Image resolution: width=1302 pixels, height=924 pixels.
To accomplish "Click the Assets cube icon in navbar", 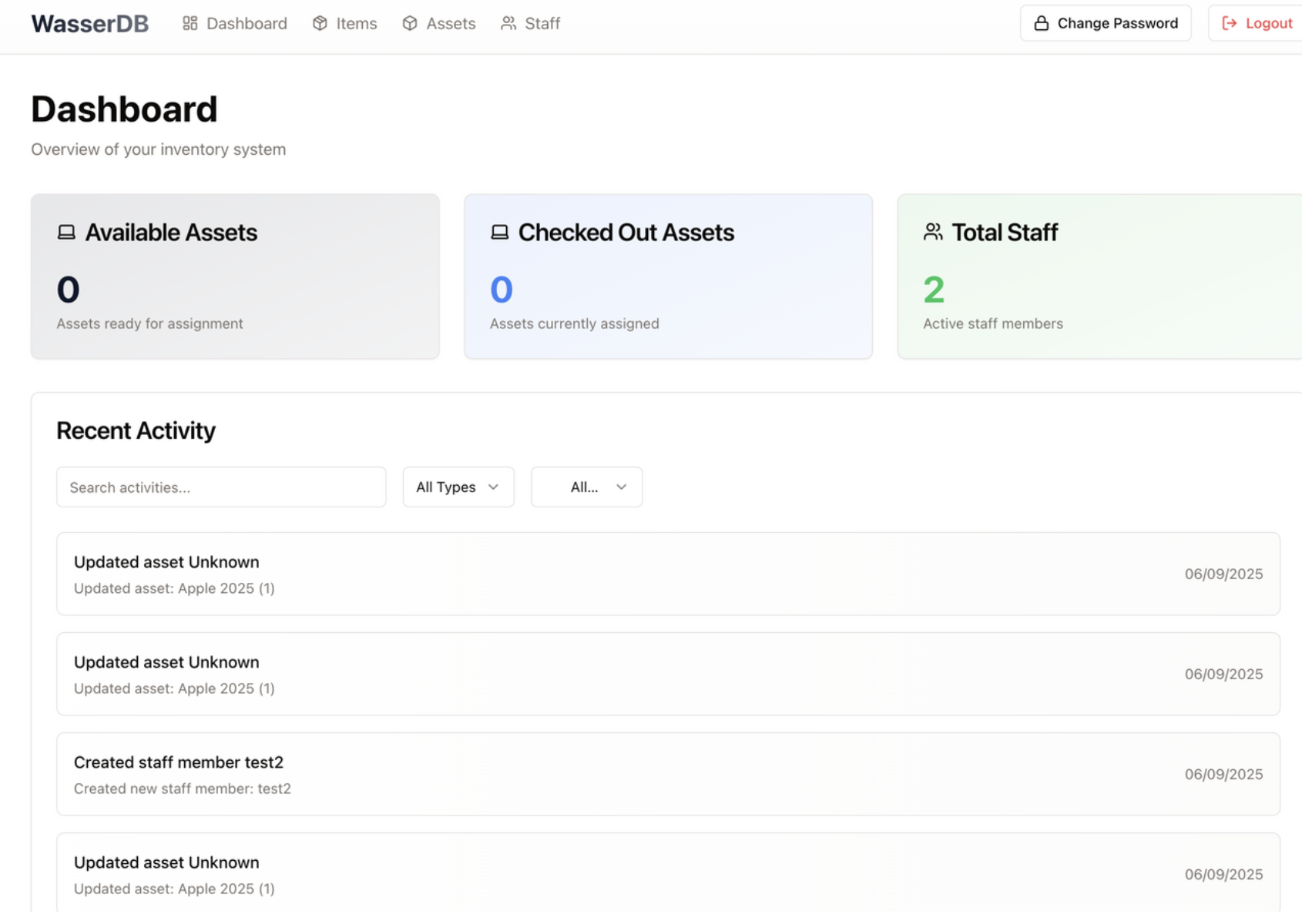I will point(410,23).
